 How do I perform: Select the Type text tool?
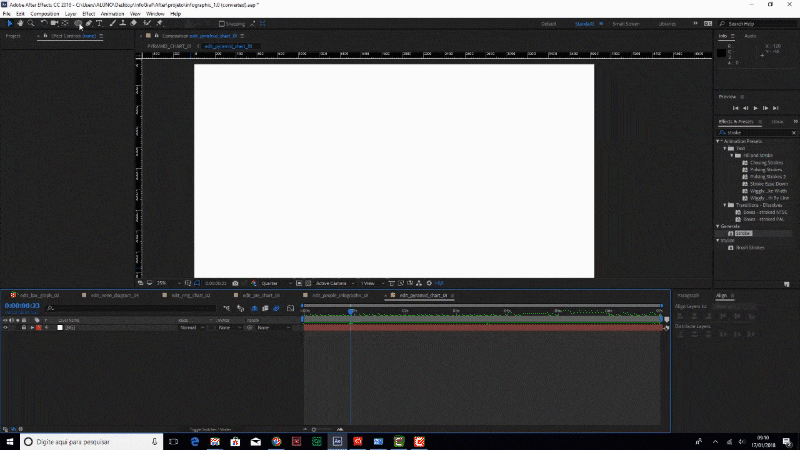[99, 23]
